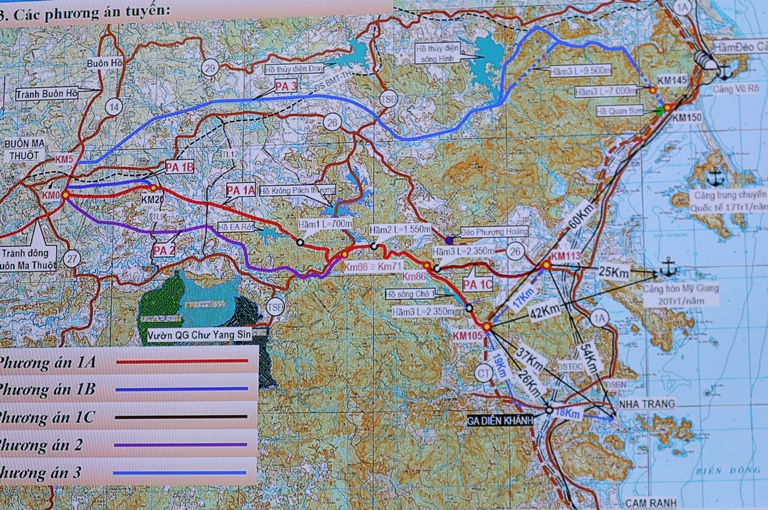Click the PA 3 route label
Viewport: 768px width, 510px height.
point(285,88)
